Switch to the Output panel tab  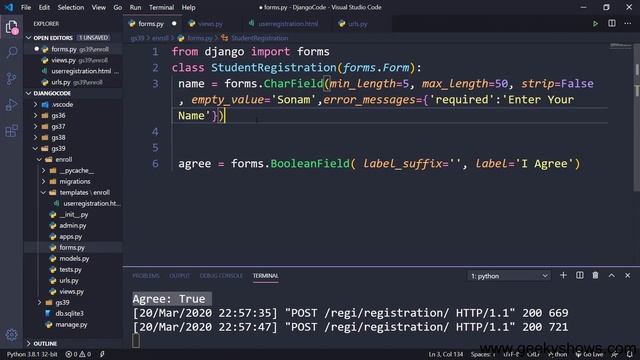pos(180,276)
